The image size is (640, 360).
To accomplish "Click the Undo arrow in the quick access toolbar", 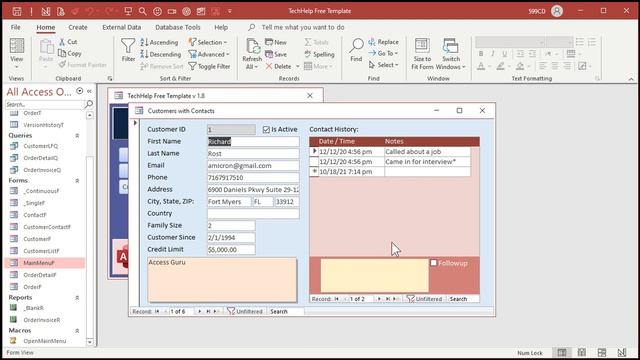I will [x=89, y=11].
